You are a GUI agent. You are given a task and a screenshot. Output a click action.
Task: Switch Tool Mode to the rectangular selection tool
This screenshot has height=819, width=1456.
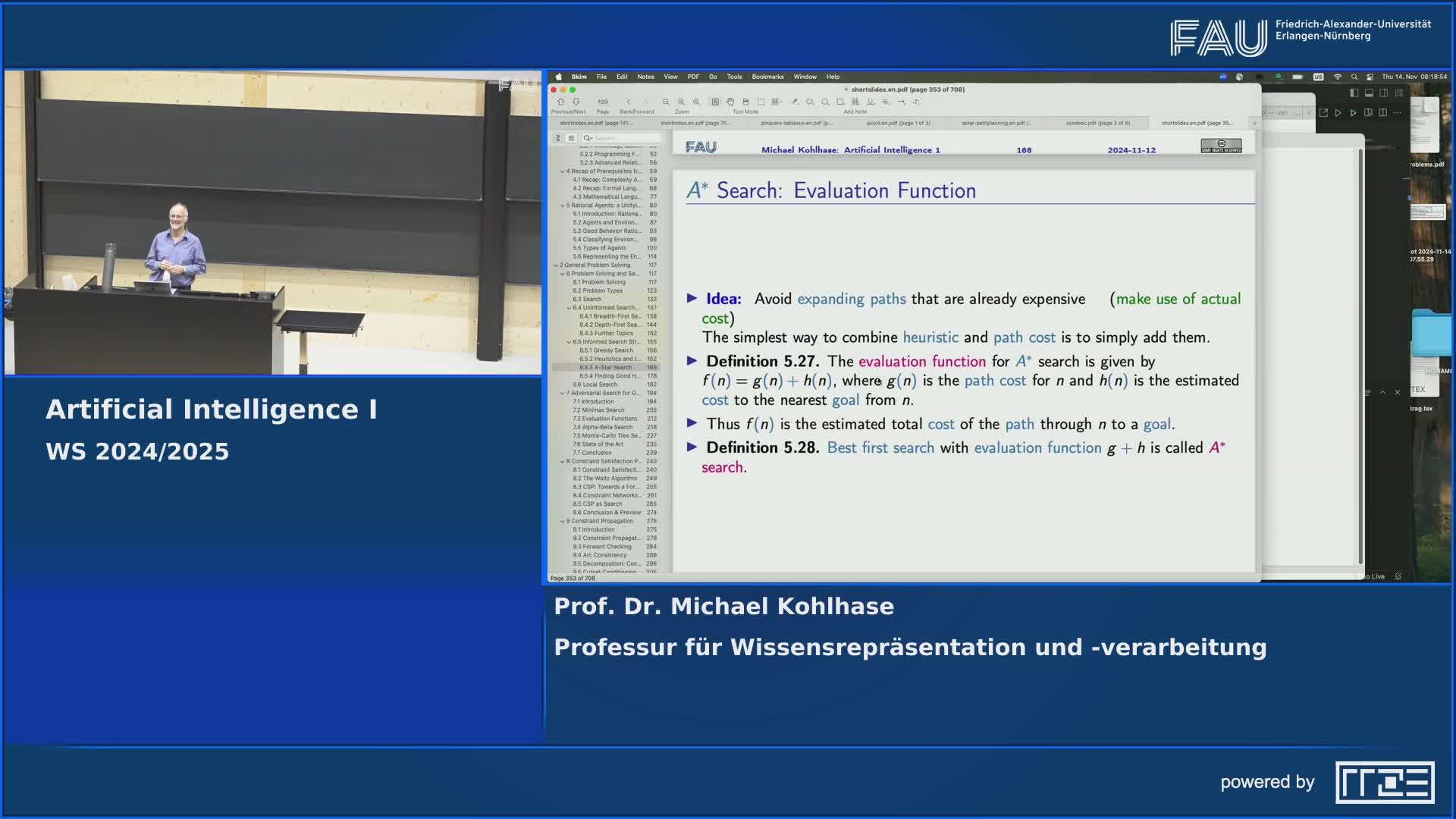pyautogui.click(x=761, y=102)
